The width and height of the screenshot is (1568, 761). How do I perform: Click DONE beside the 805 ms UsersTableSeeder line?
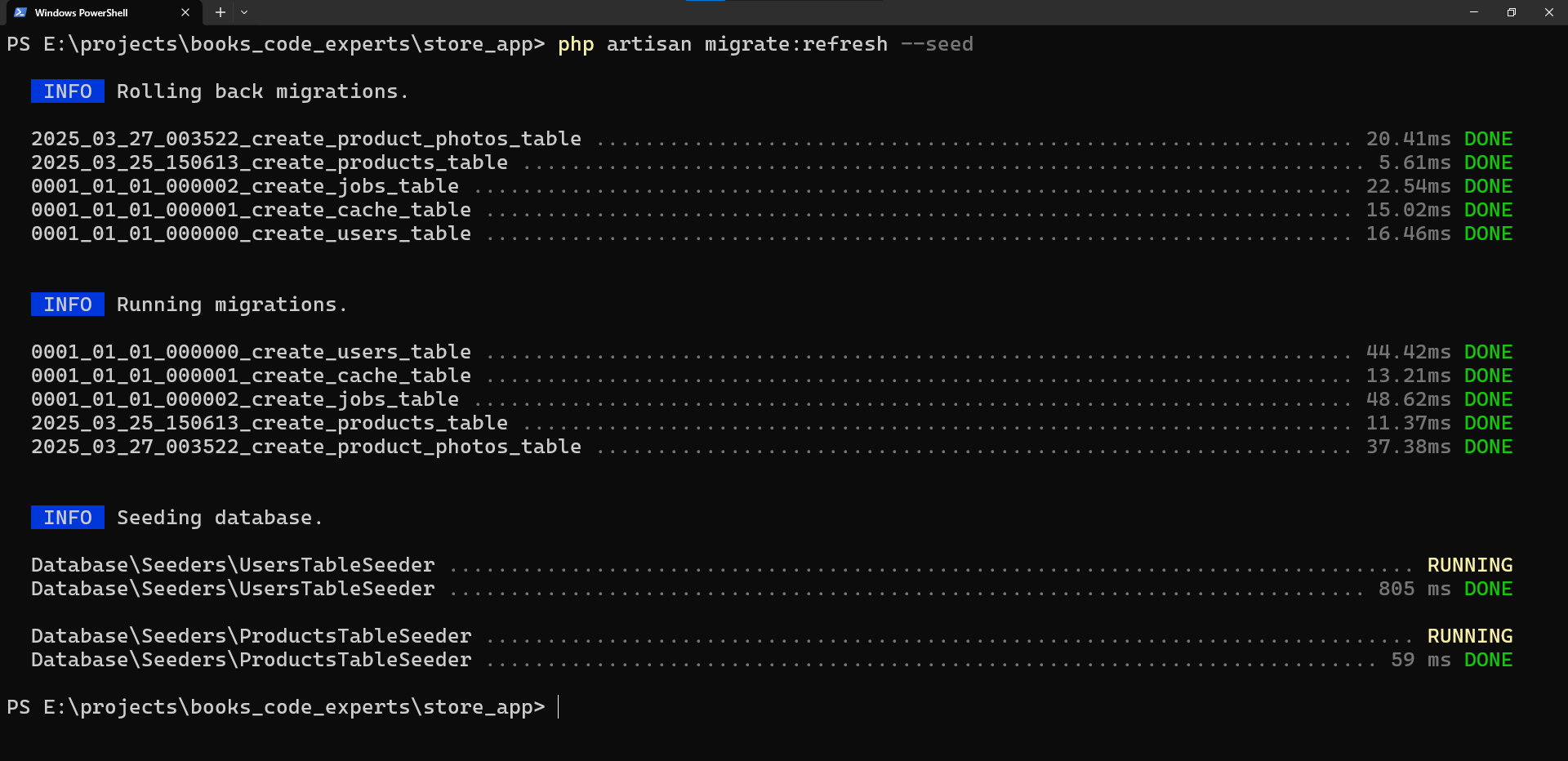[1488, 589]
